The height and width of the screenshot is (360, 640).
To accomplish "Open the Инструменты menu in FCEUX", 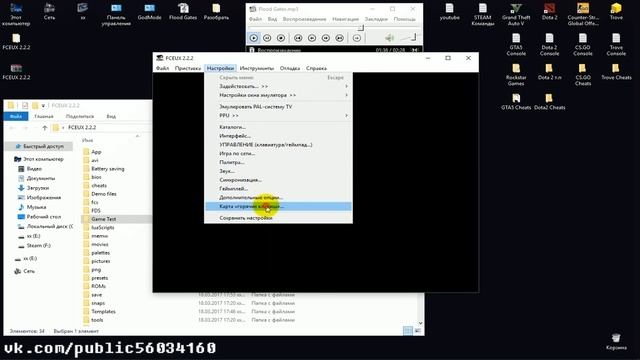I will coord(257,68).
